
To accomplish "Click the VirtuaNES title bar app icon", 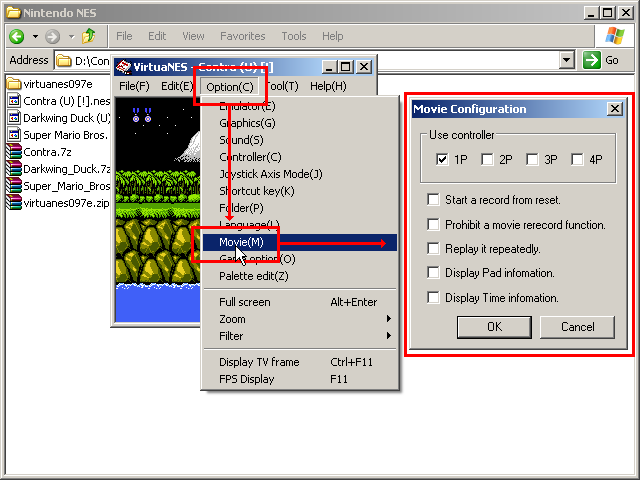I will [123, 67].
